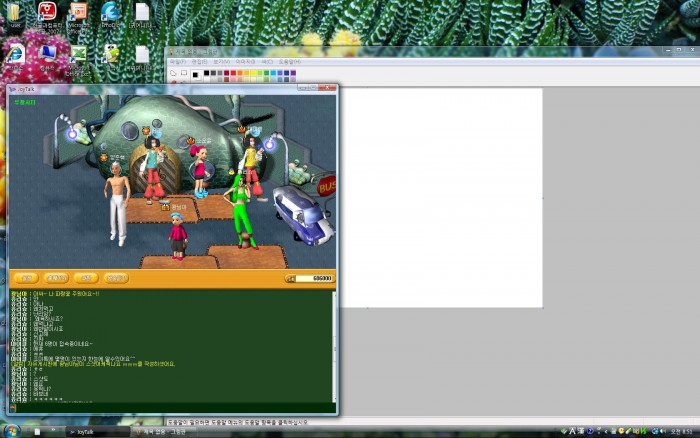The height and width of the screenshot is (438, 700).
Task: Open the View menu in Paint
Action: click(221, 61)
